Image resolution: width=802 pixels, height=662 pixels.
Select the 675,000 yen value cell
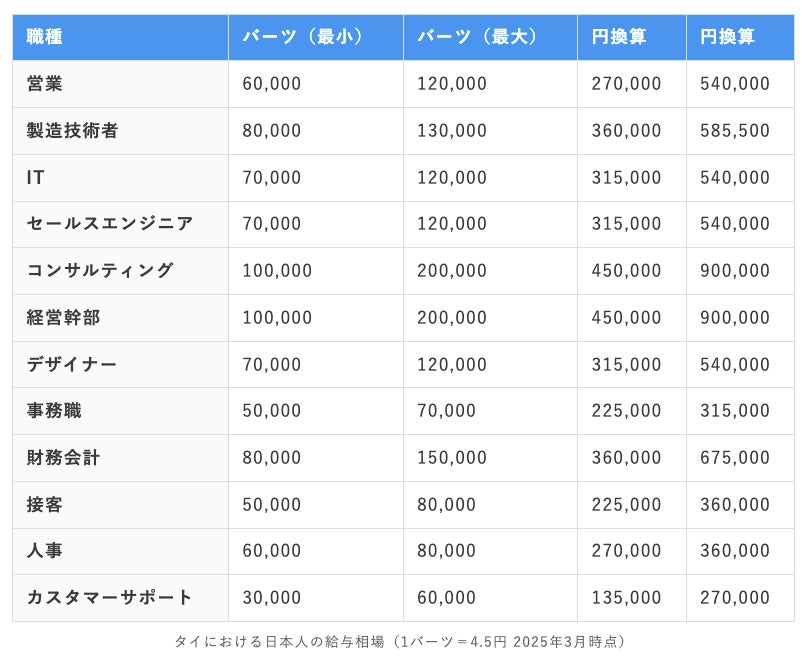click(x=735, y=458)
